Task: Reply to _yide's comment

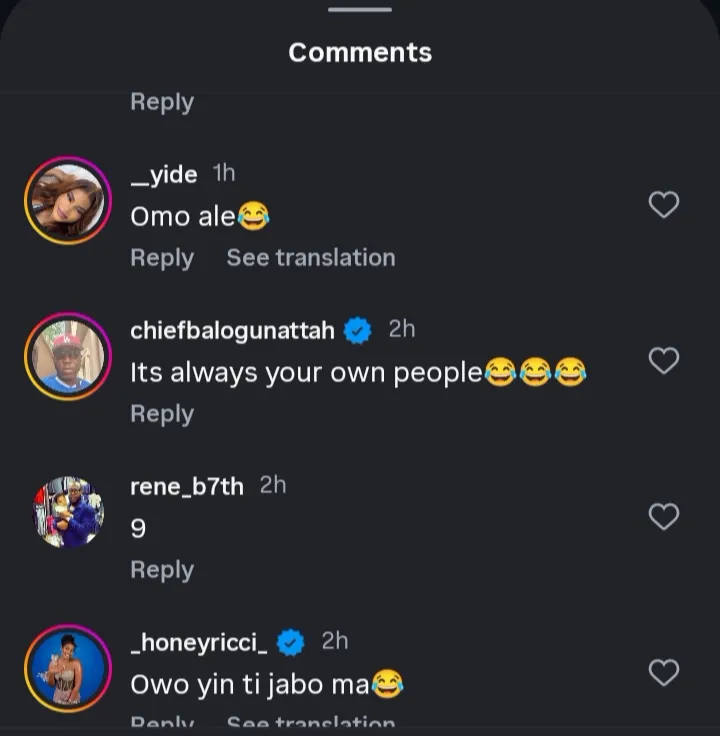Action: point(162,258)
